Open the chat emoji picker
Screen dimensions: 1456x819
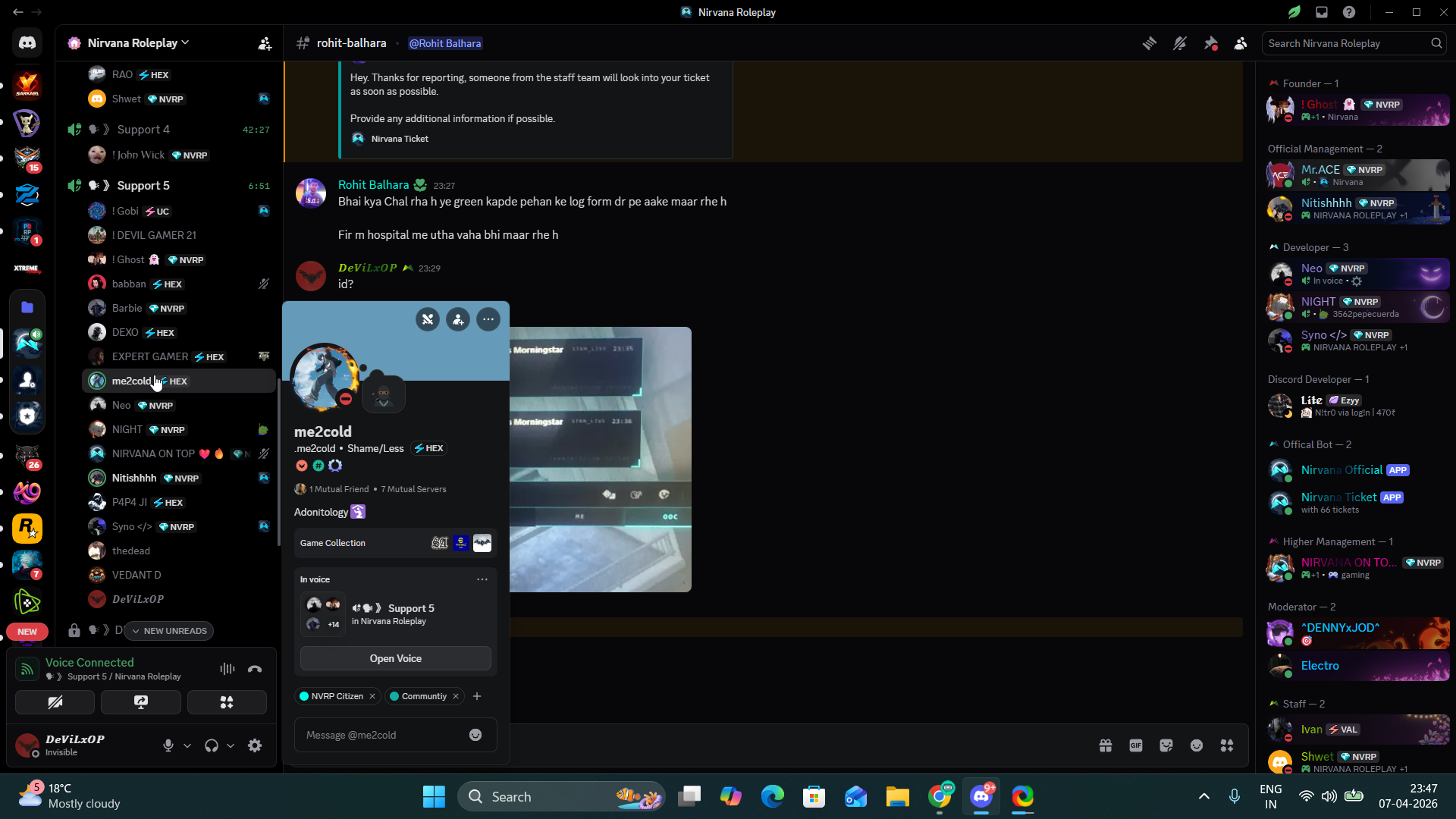(1197, 745)
